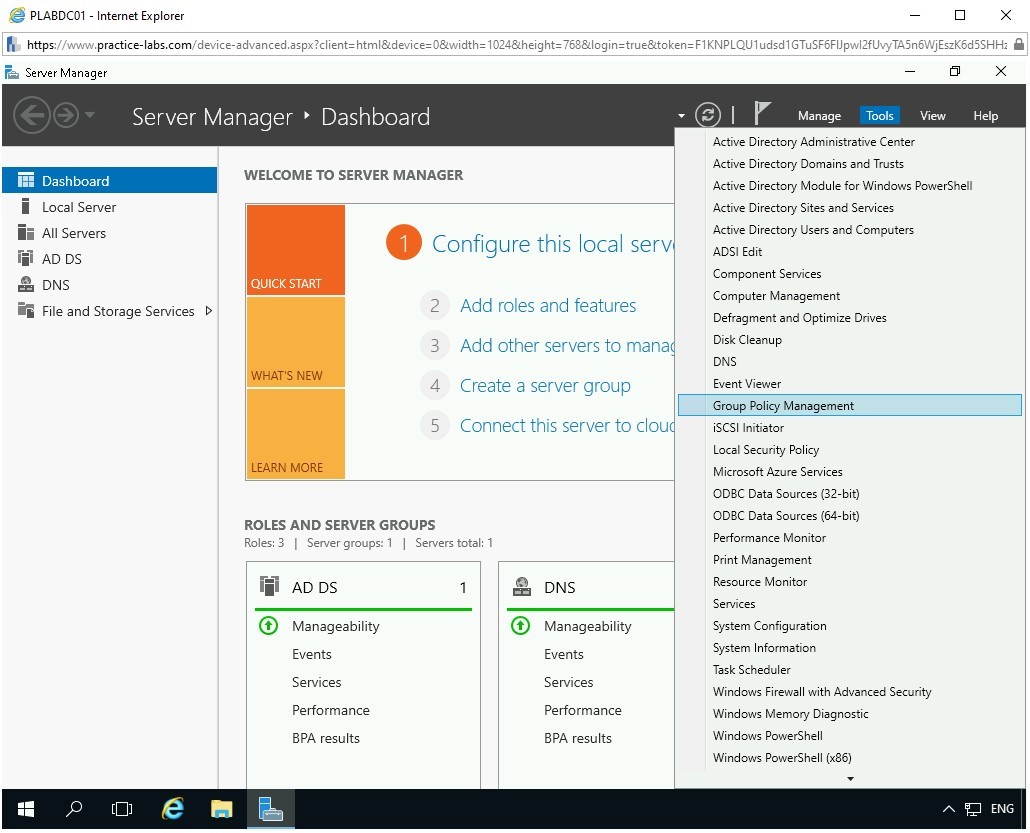Click the back navigation arrow in Server Manager
1030x833 pixels.
coord(32,116)
